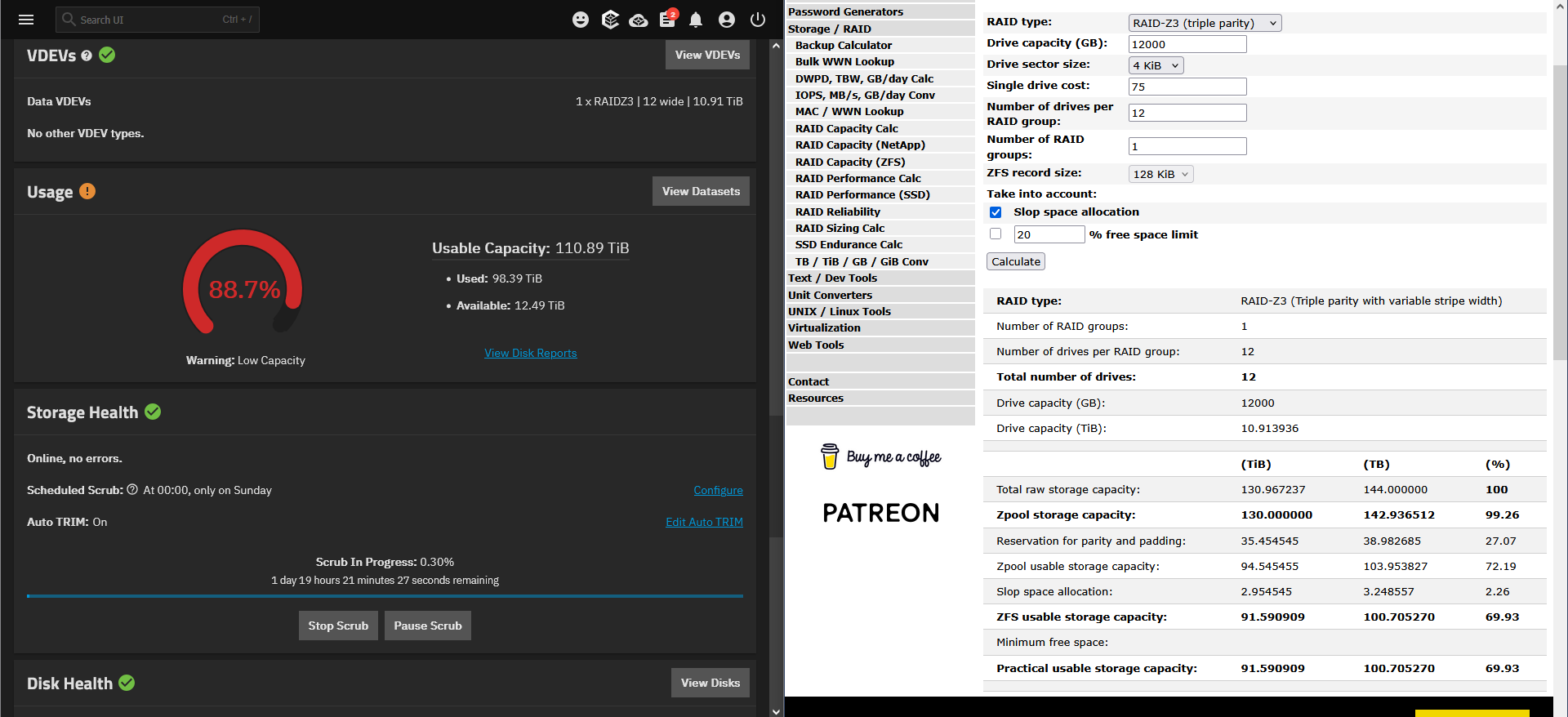Open the Text / Dev Tools menu section
The image size is (1568, 717).
(880, 278)
